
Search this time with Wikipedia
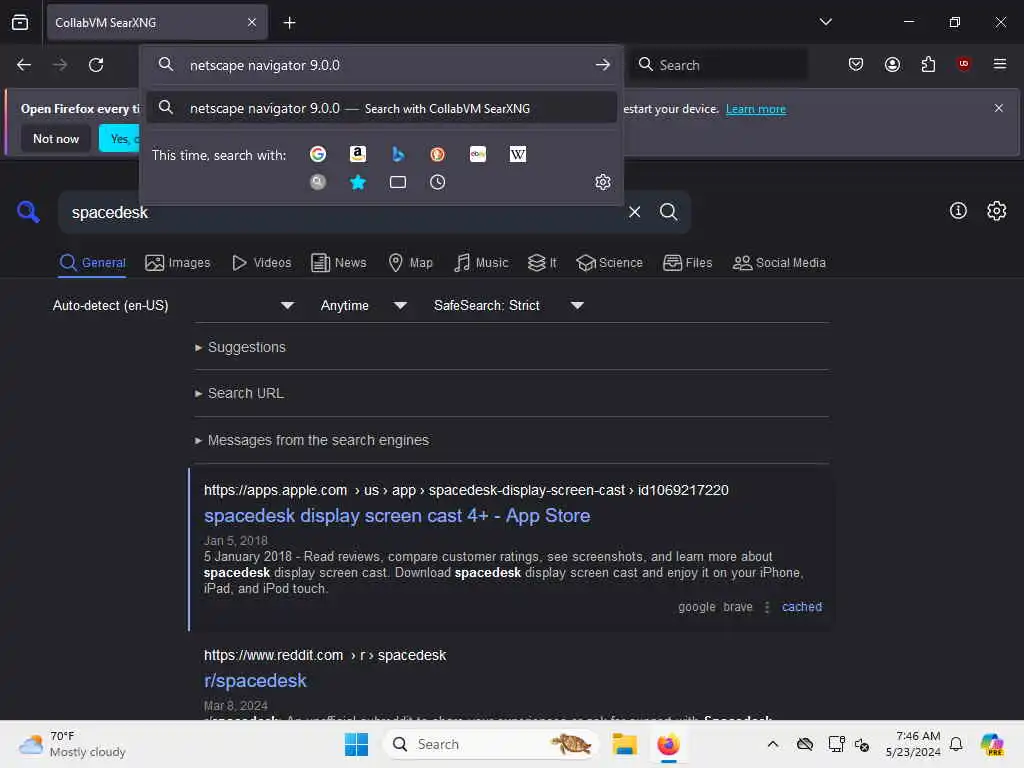click(x=518, y=154)
